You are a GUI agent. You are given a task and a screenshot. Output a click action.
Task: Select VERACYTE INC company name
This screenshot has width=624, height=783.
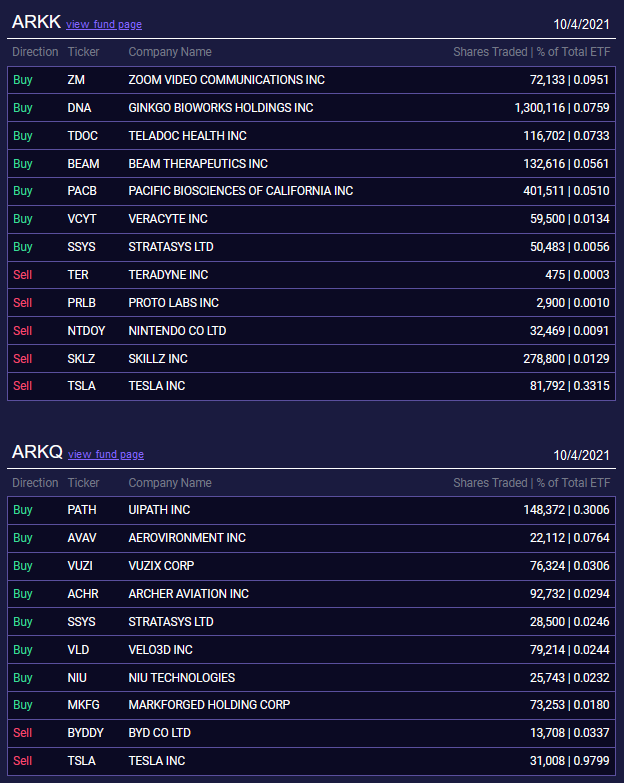(168, 218)
